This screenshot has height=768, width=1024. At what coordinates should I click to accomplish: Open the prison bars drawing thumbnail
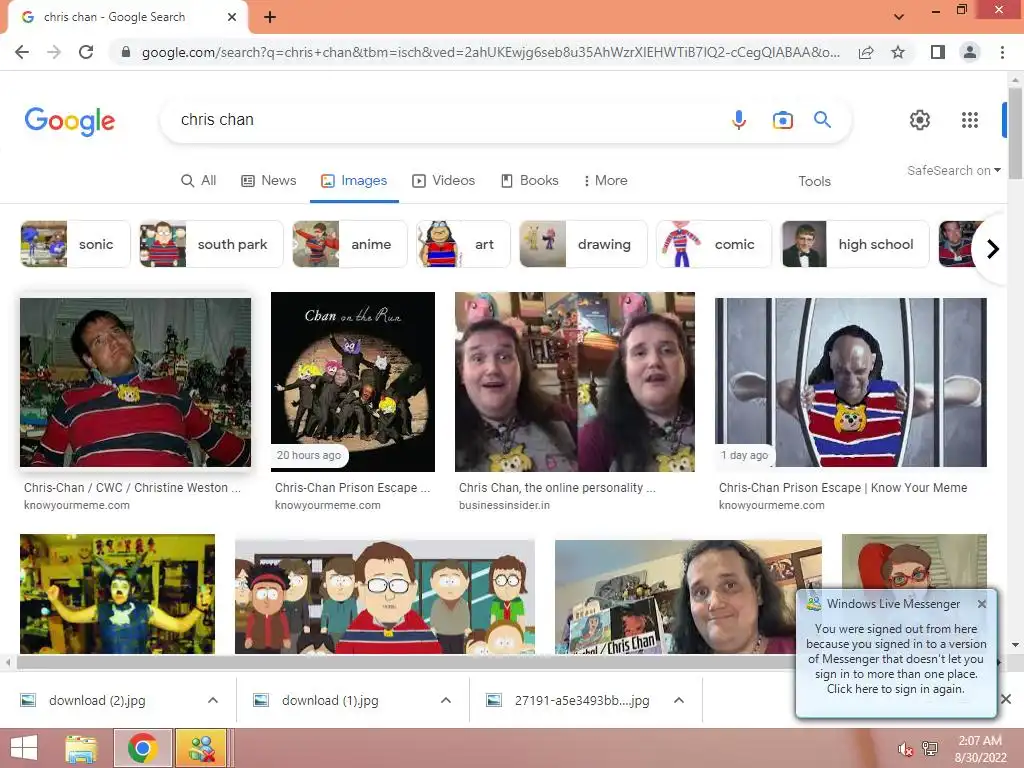point(850,382)
